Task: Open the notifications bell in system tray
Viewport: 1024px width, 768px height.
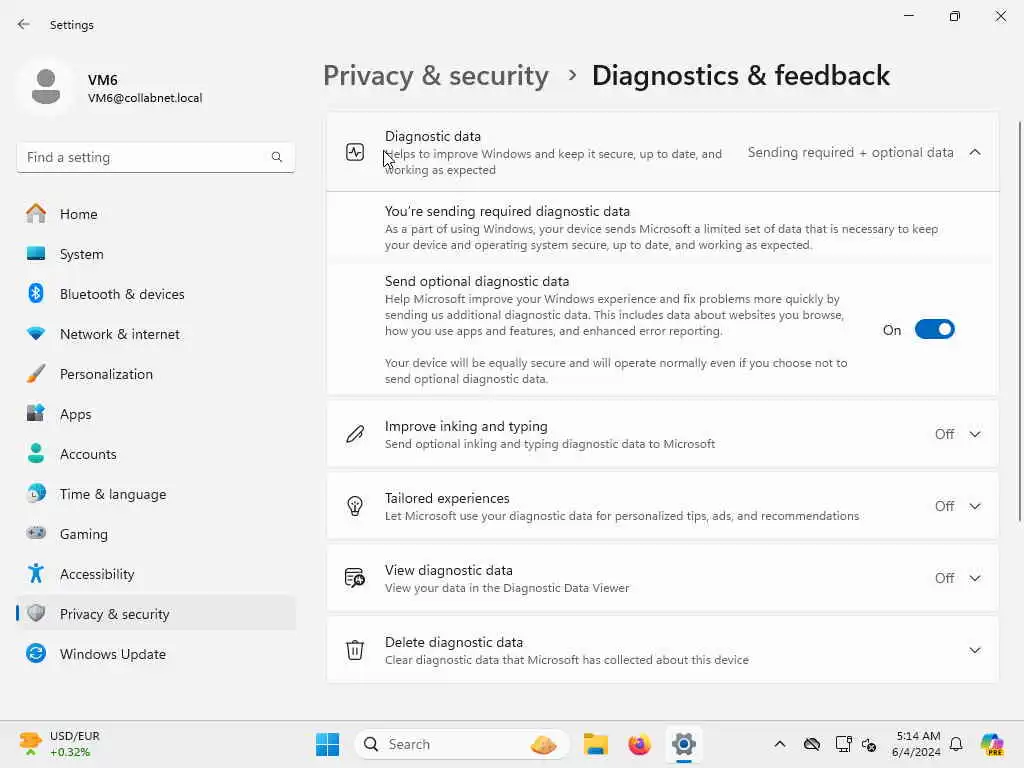Action: click(x=956, y=744)
